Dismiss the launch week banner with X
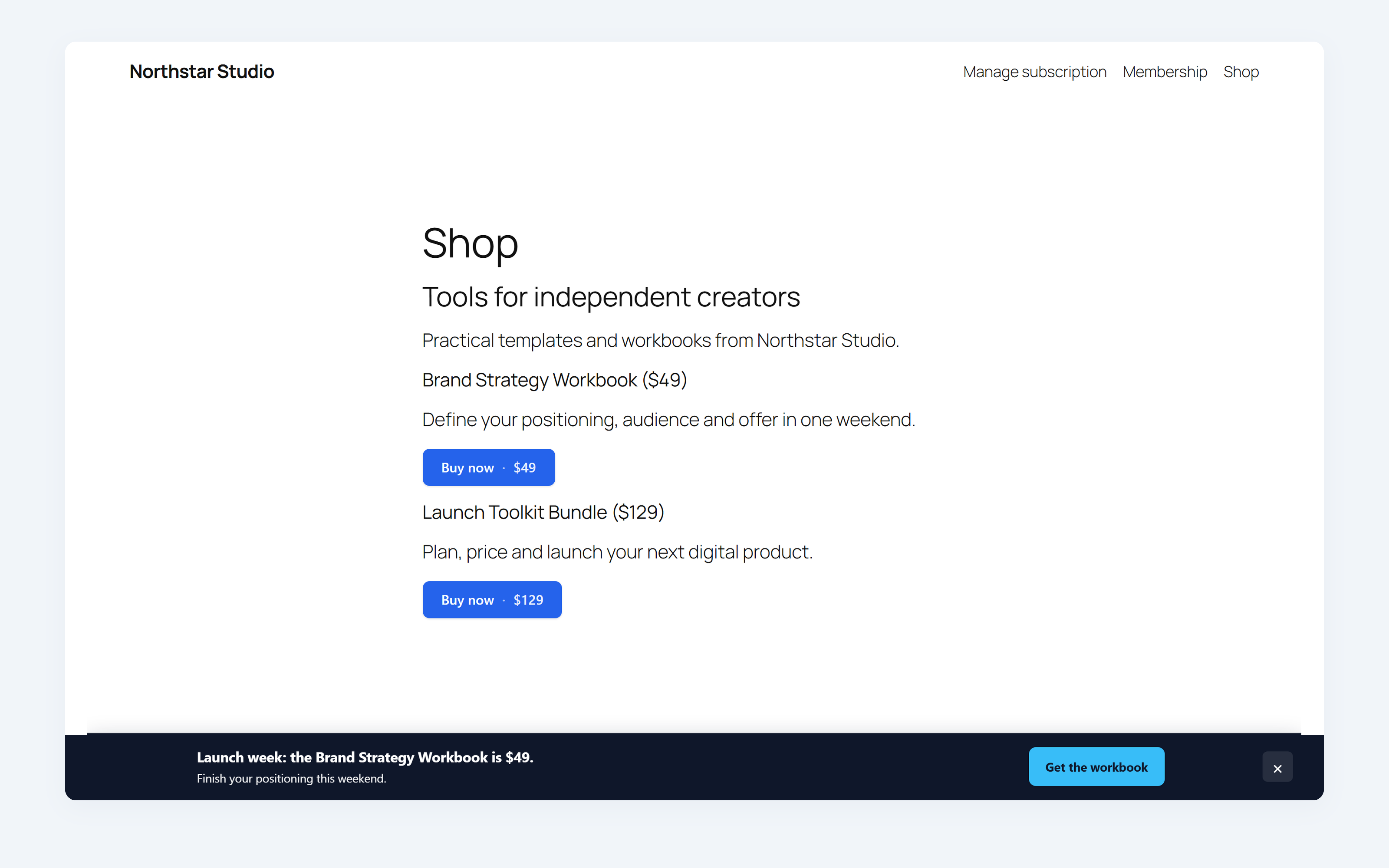1389x868 pixels. 1277,767
